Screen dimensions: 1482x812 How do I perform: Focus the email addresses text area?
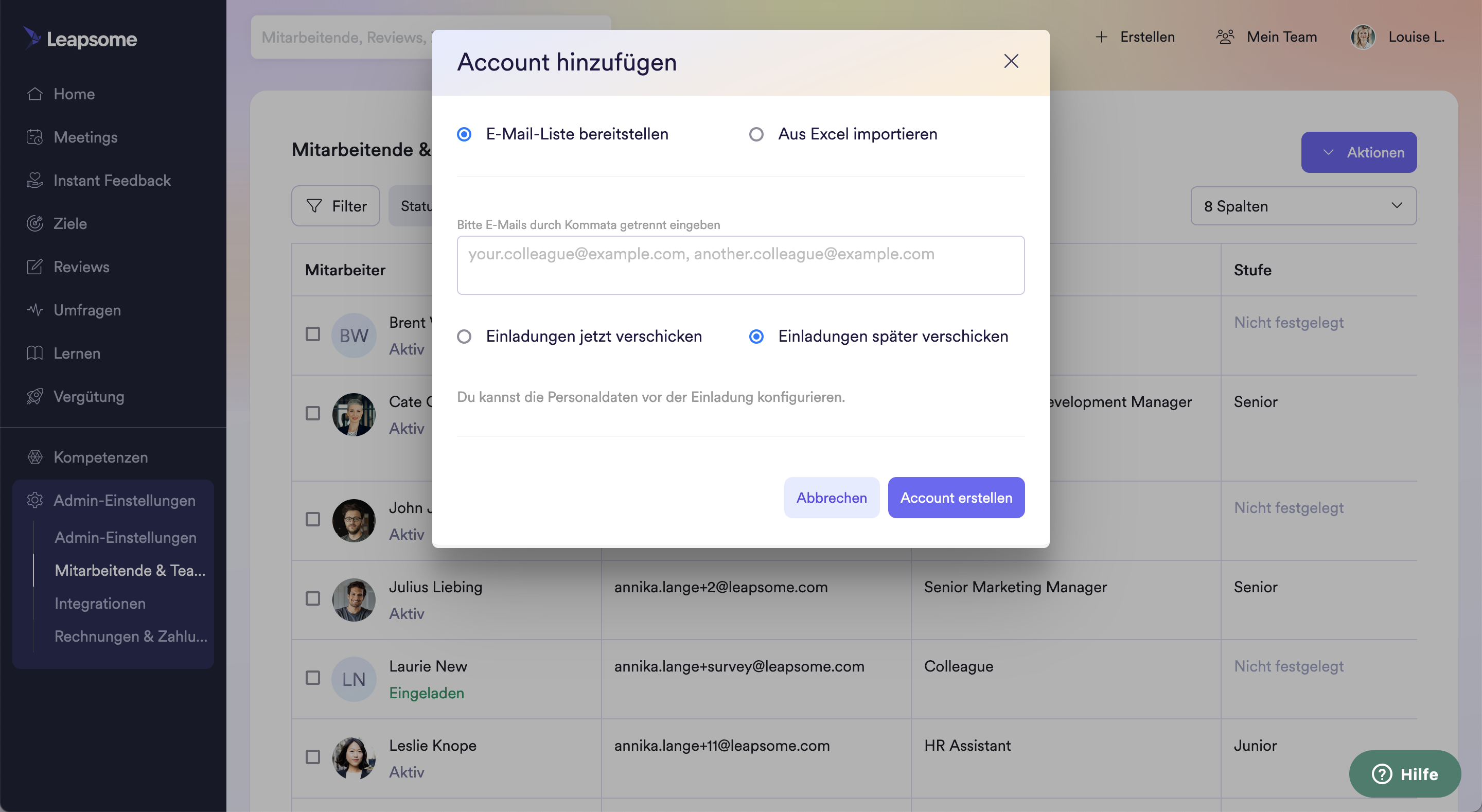point(740,264)
